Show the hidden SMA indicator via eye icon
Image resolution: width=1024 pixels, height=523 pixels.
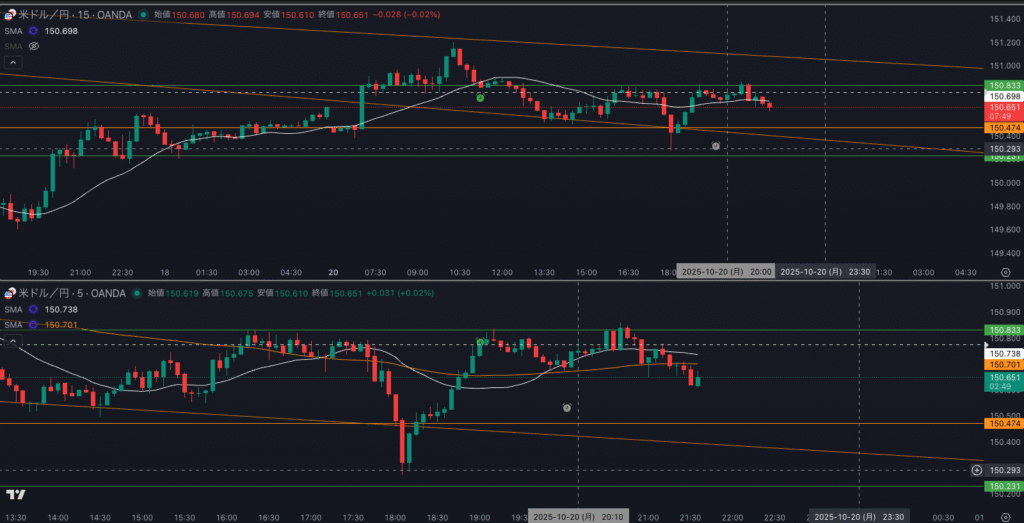(x=34, y=46)
